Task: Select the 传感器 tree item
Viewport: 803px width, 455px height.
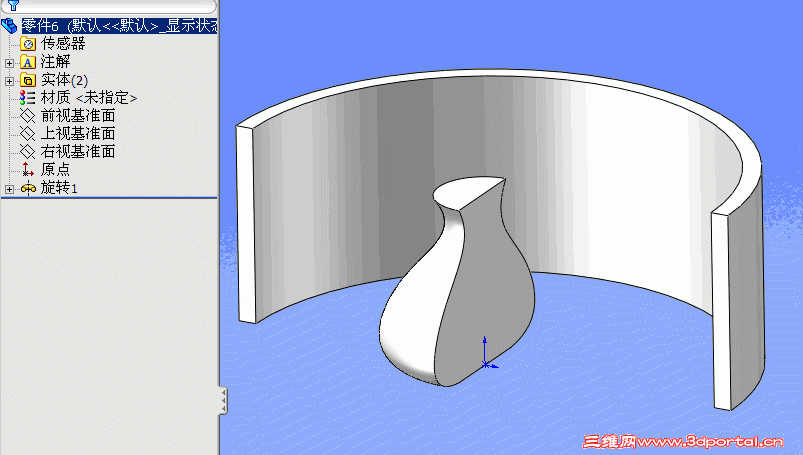Action: (x=62, y=44)
